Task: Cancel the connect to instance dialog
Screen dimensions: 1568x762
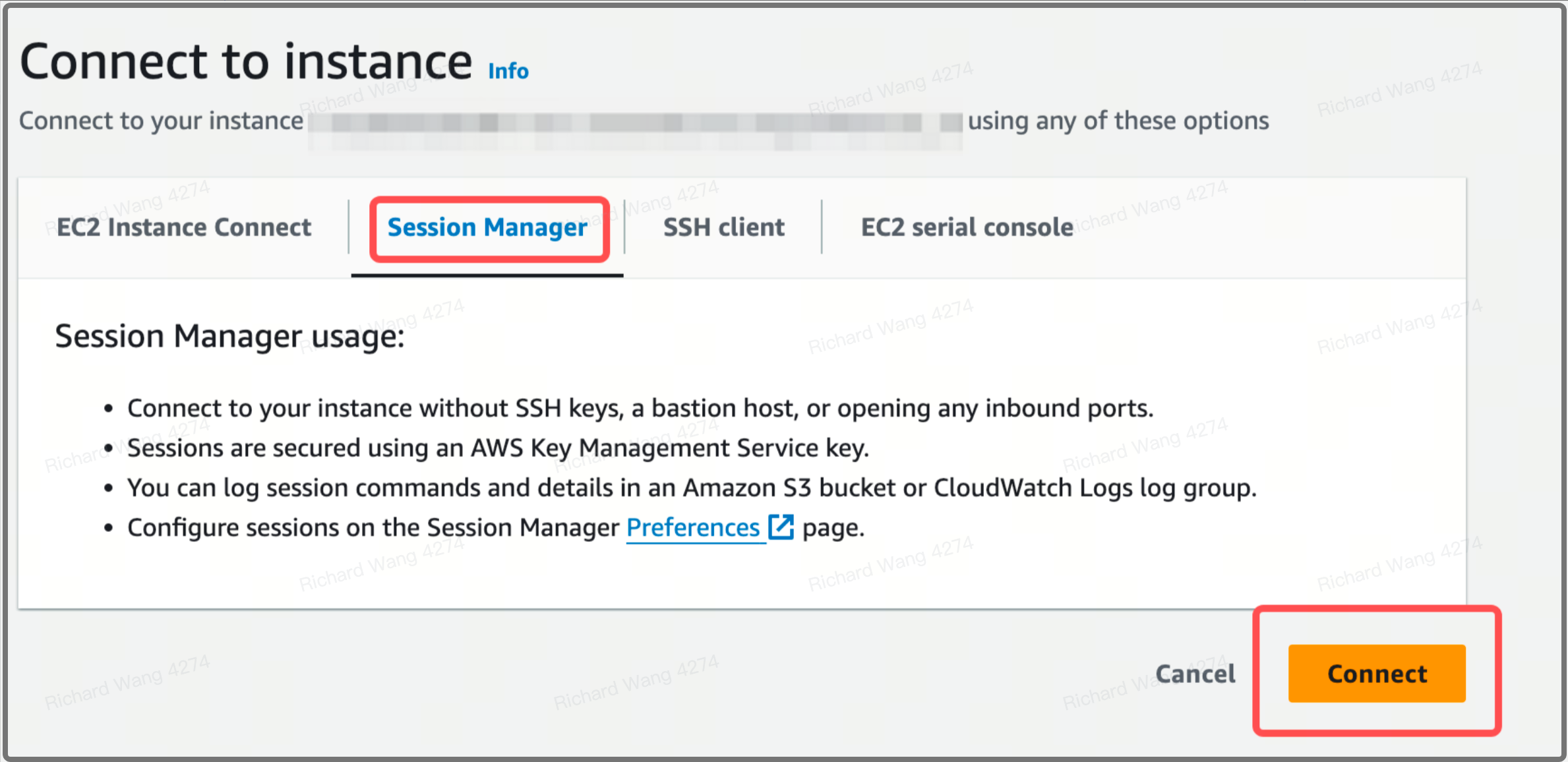Action: point(1195,674)
